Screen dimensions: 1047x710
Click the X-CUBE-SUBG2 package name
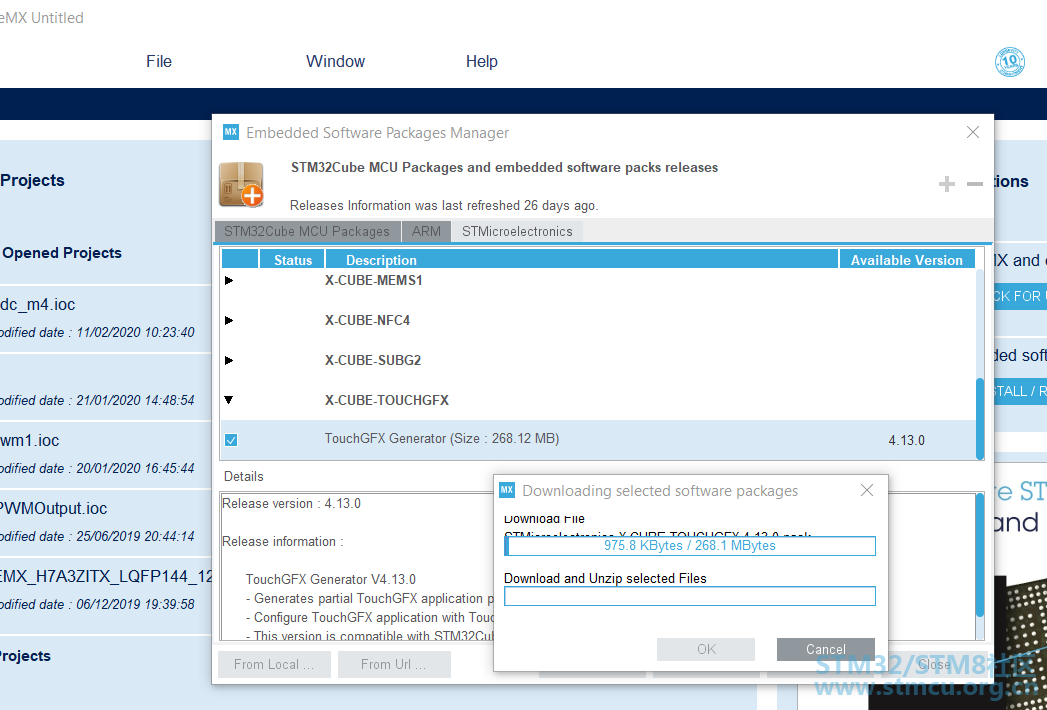tap(373, 361)
